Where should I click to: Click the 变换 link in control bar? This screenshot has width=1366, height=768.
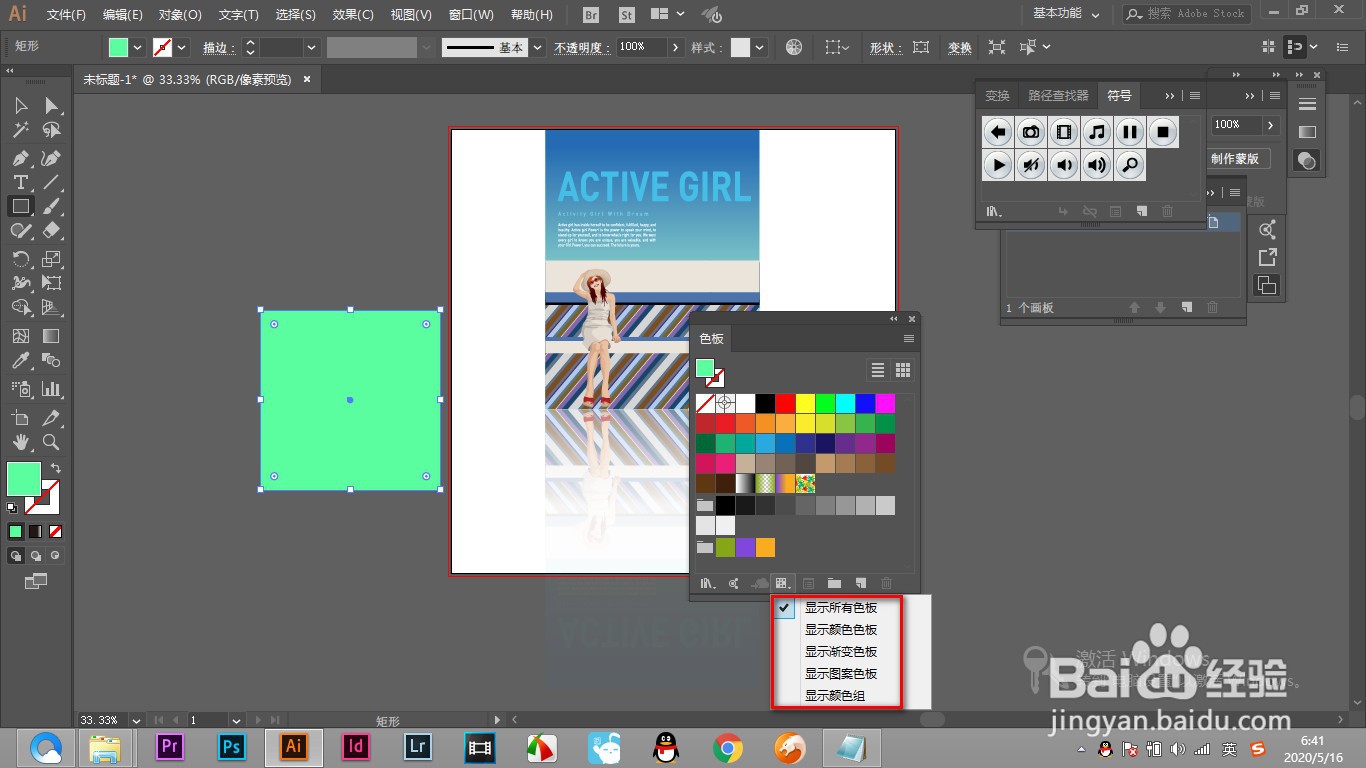[x=959, y=47]
